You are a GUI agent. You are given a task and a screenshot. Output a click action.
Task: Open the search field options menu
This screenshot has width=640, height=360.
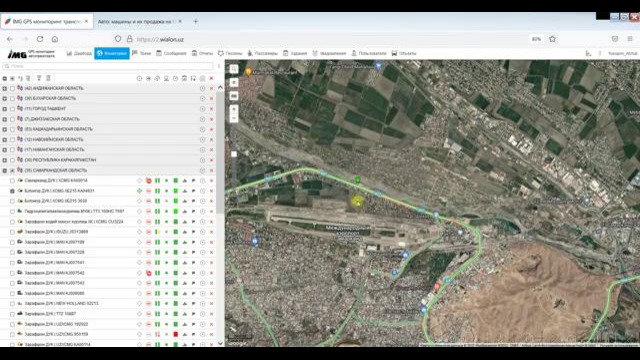[219, 66]
